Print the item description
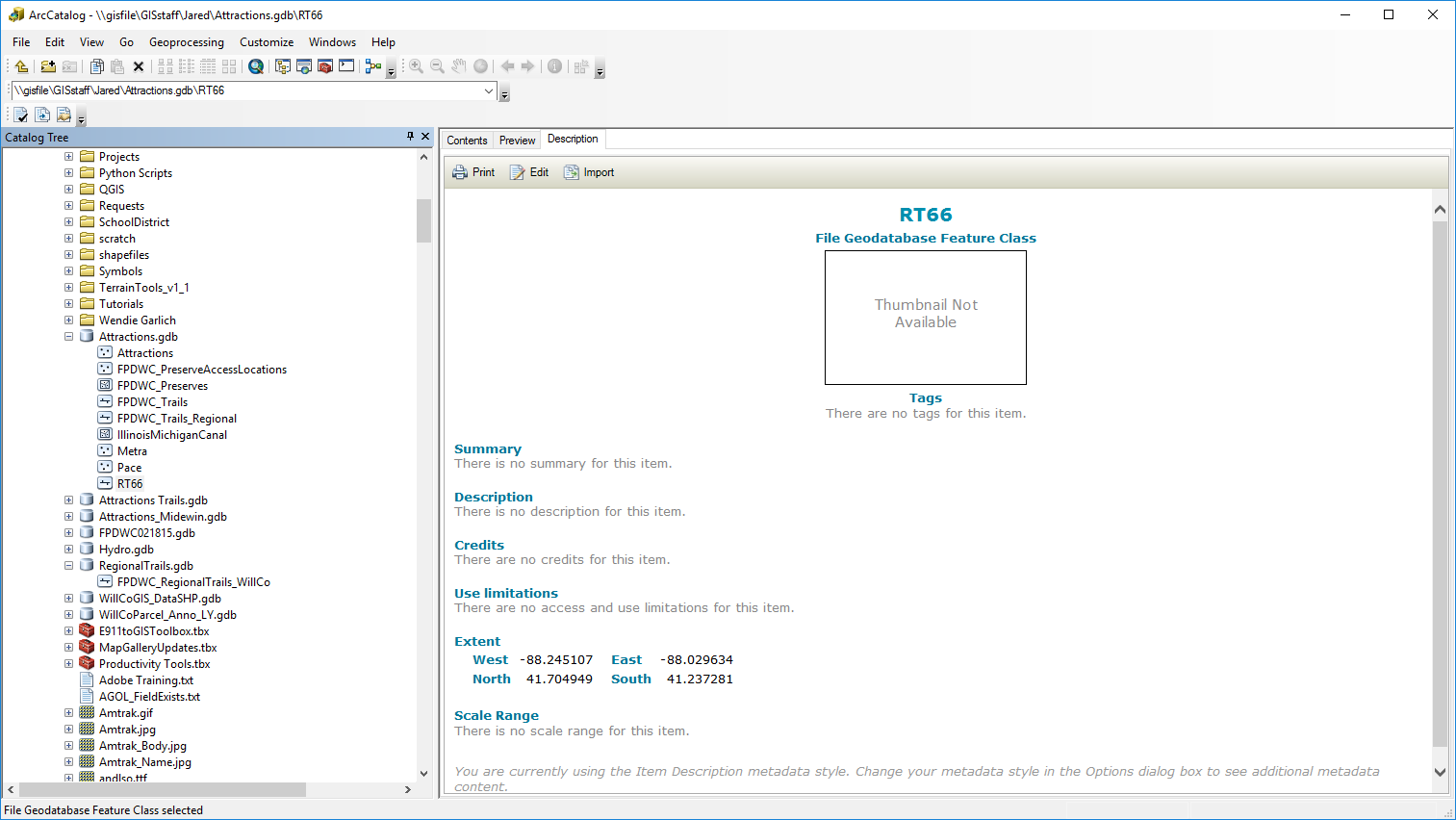Image resolution: width=1456 pixels, height=820 pixels. 473,172
